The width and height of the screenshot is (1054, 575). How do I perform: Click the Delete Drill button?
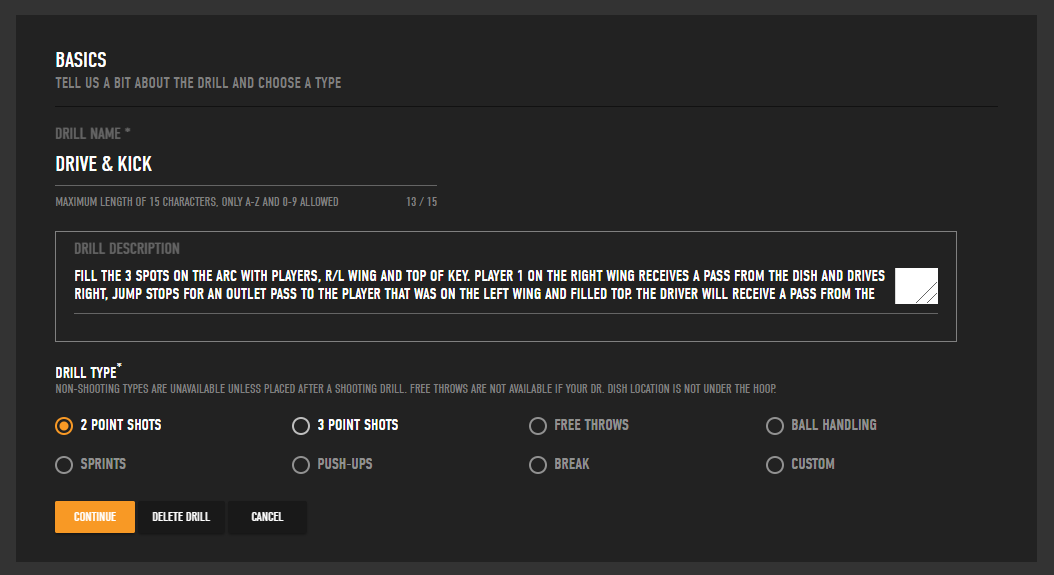coord(181,516)
